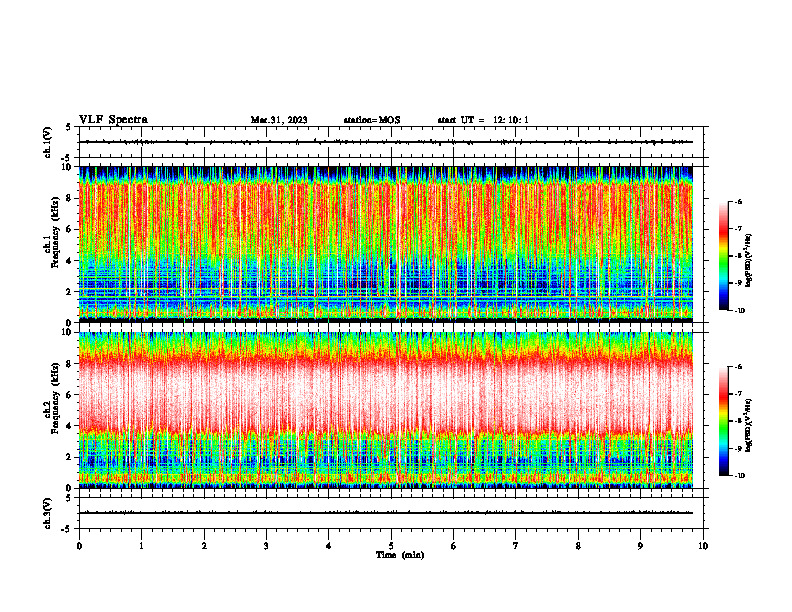Click the '8' minute tick on time axis
The height and width of the screenshot is (612, 792).
[578, 546]
